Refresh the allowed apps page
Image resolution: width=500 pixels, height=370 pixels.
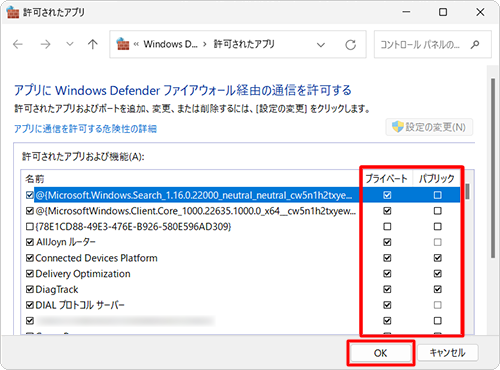[351, 45]
